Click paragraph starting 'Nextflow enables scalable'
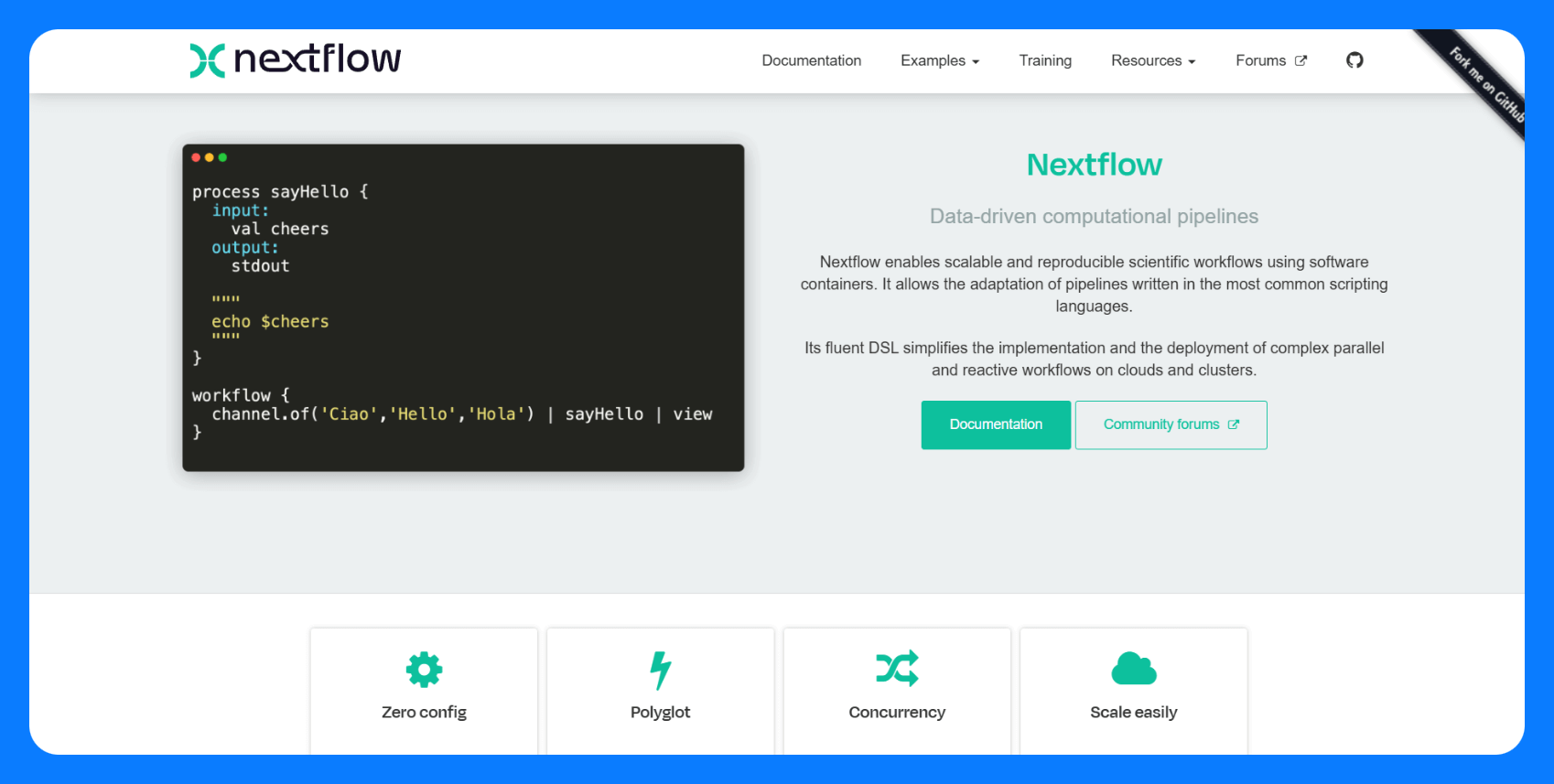The height and width of the screenshot is (784, 1554). (1094, 284)
